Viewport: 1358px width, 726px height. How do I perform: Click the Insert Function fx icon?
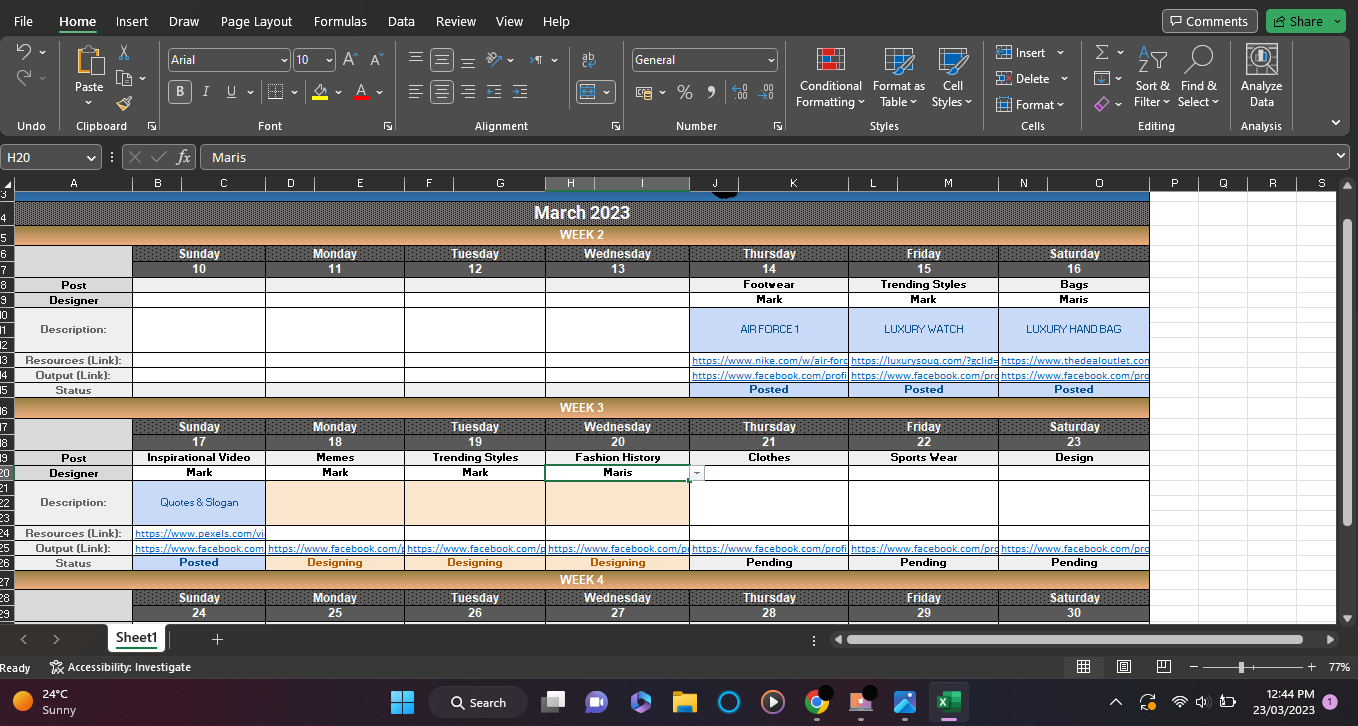pyautogui.click(x=183, y=157)
